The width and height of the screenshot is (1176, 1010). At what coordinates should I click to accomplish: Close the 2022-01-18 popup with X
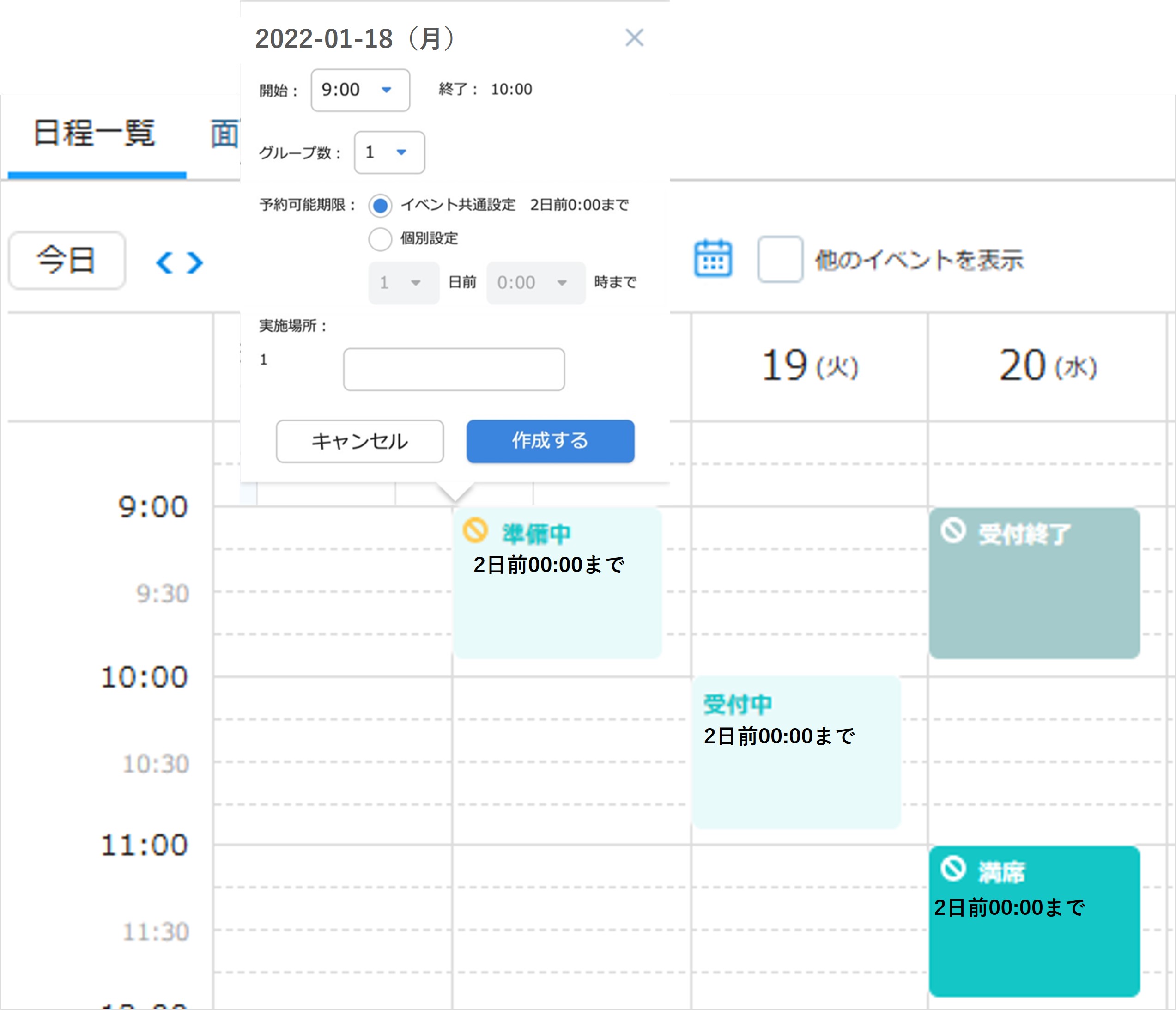click(x=634, y=38)
